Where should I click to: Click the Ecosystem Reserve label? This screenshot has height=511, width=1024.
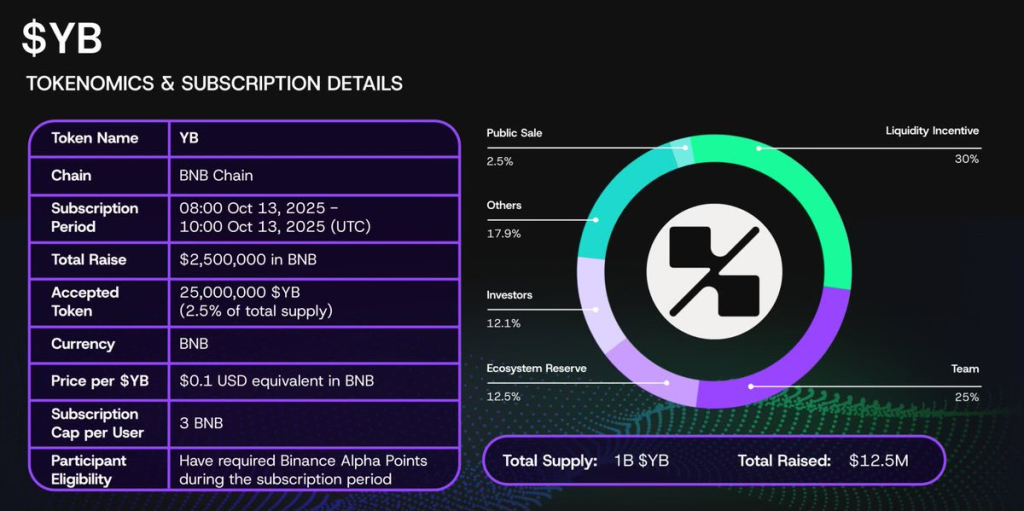tap(536, 368)
